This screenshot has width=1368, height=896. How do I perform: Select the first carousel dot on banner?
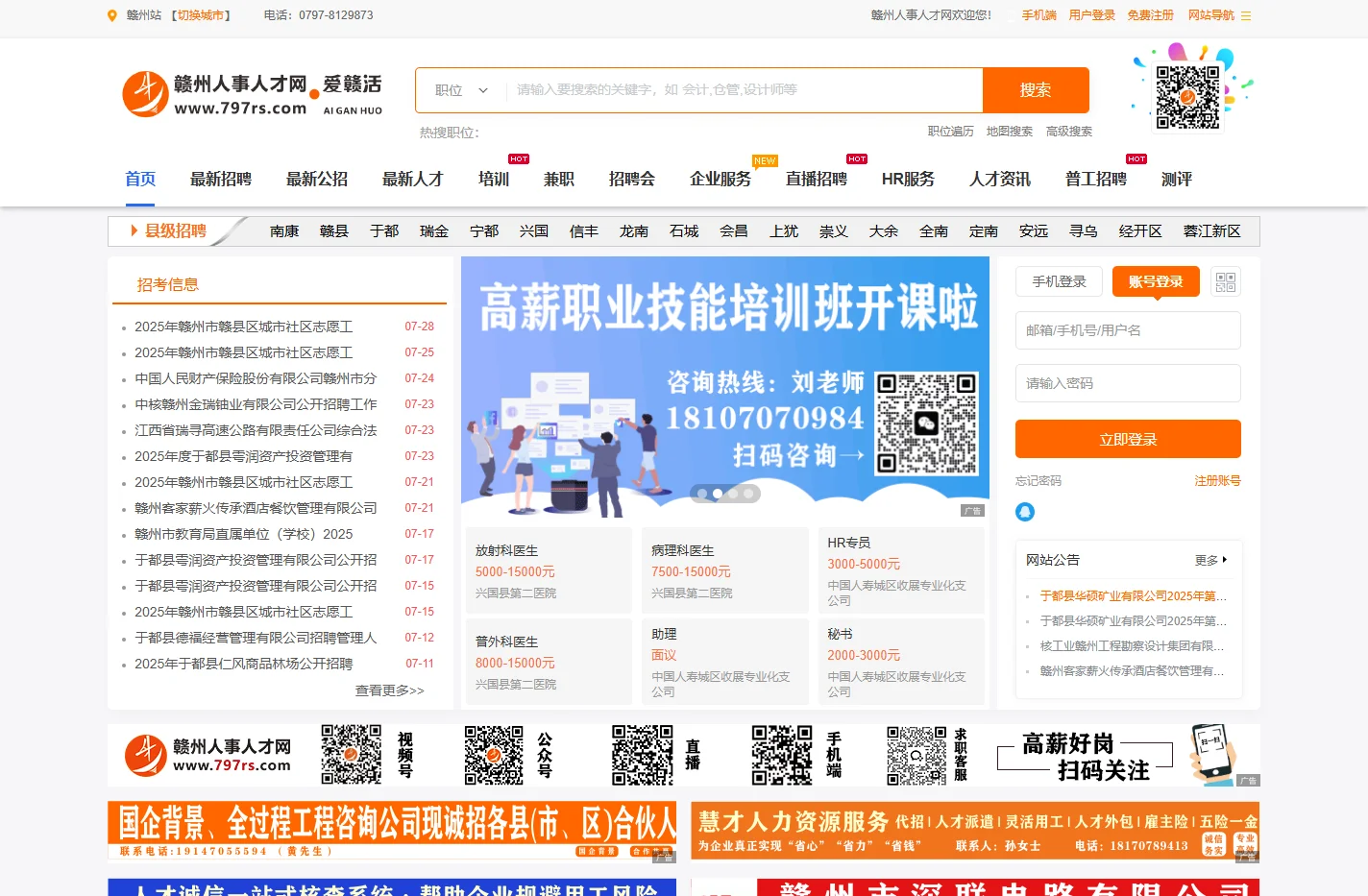(x=702, y=494)
